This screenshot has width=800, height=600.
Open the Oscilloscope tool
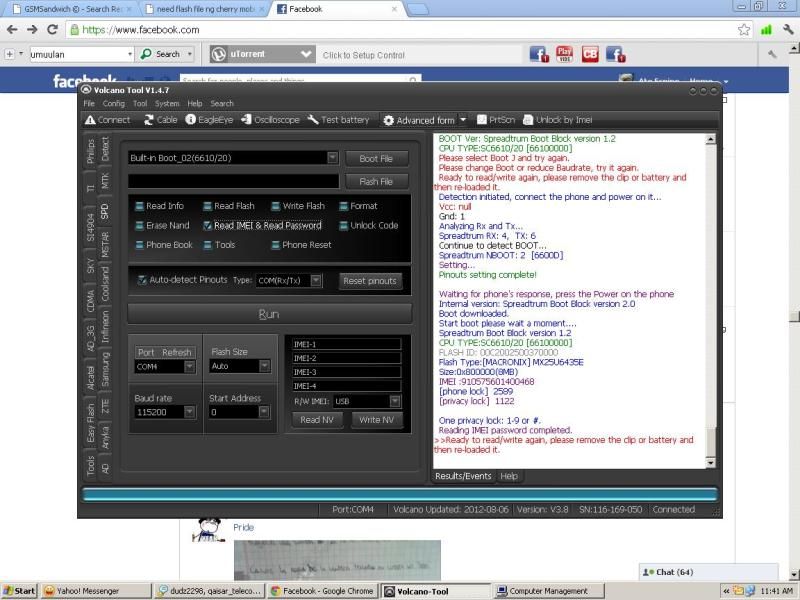pos(247,120)
